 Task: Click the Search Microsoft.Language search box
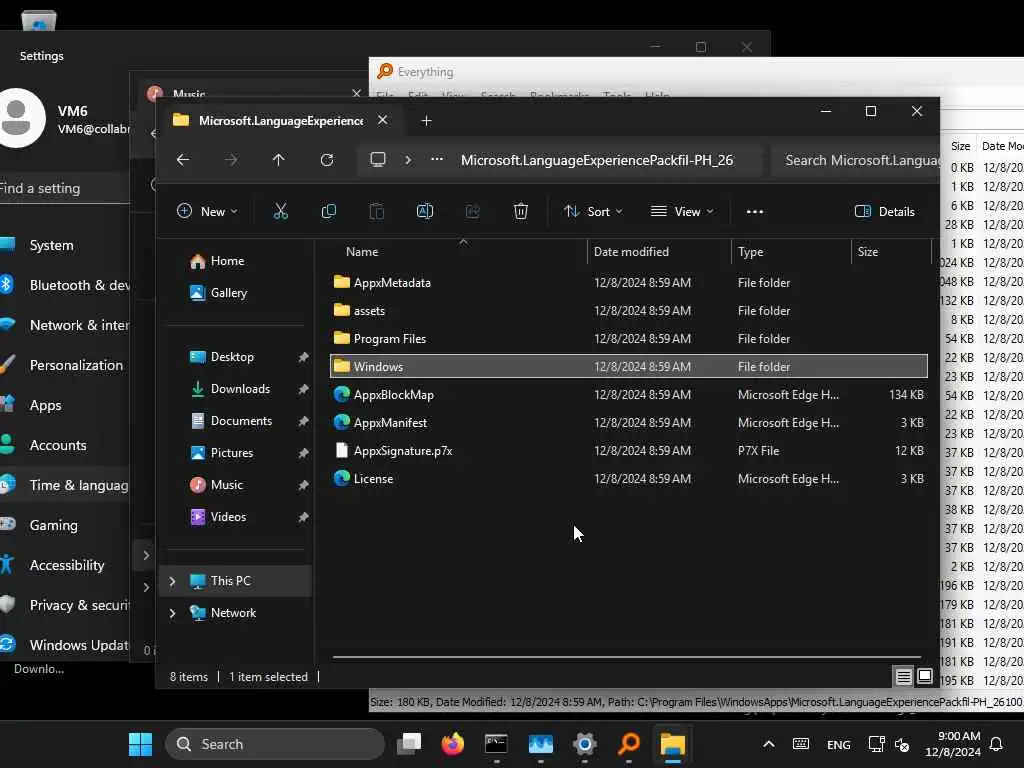tap(856, 160)
